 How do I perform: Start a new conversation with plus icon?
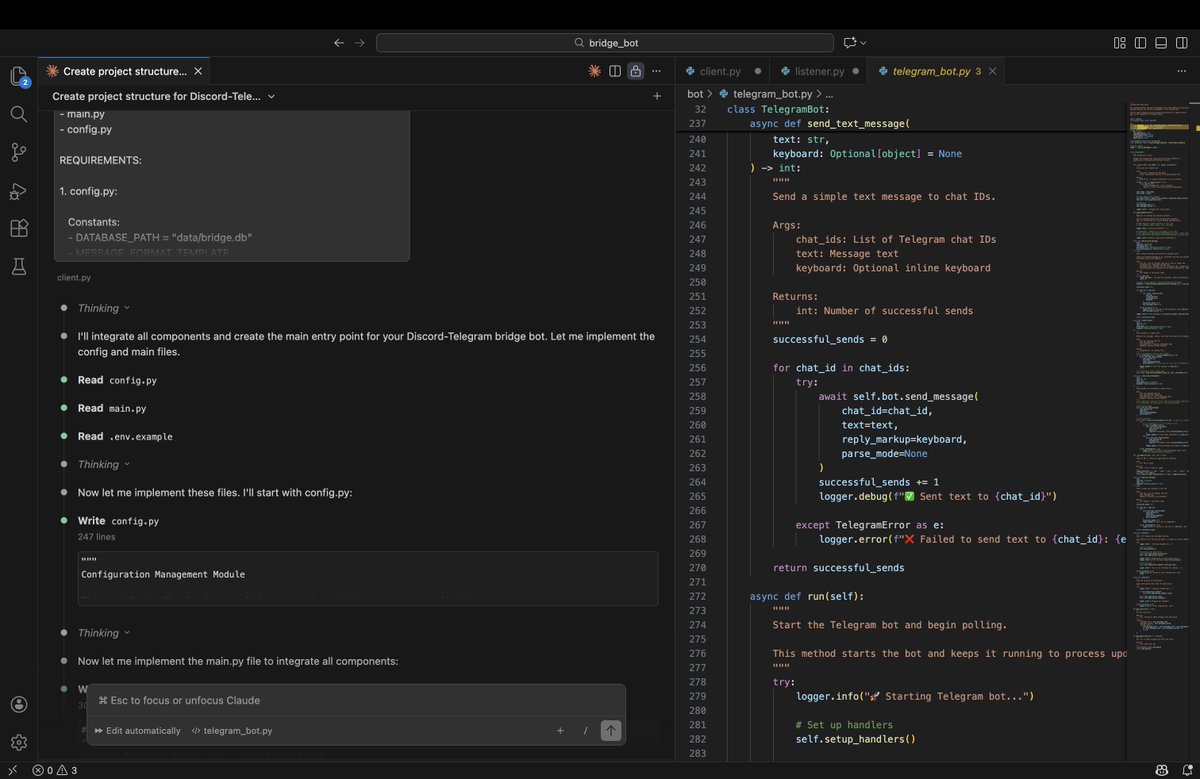click(657, 96)
